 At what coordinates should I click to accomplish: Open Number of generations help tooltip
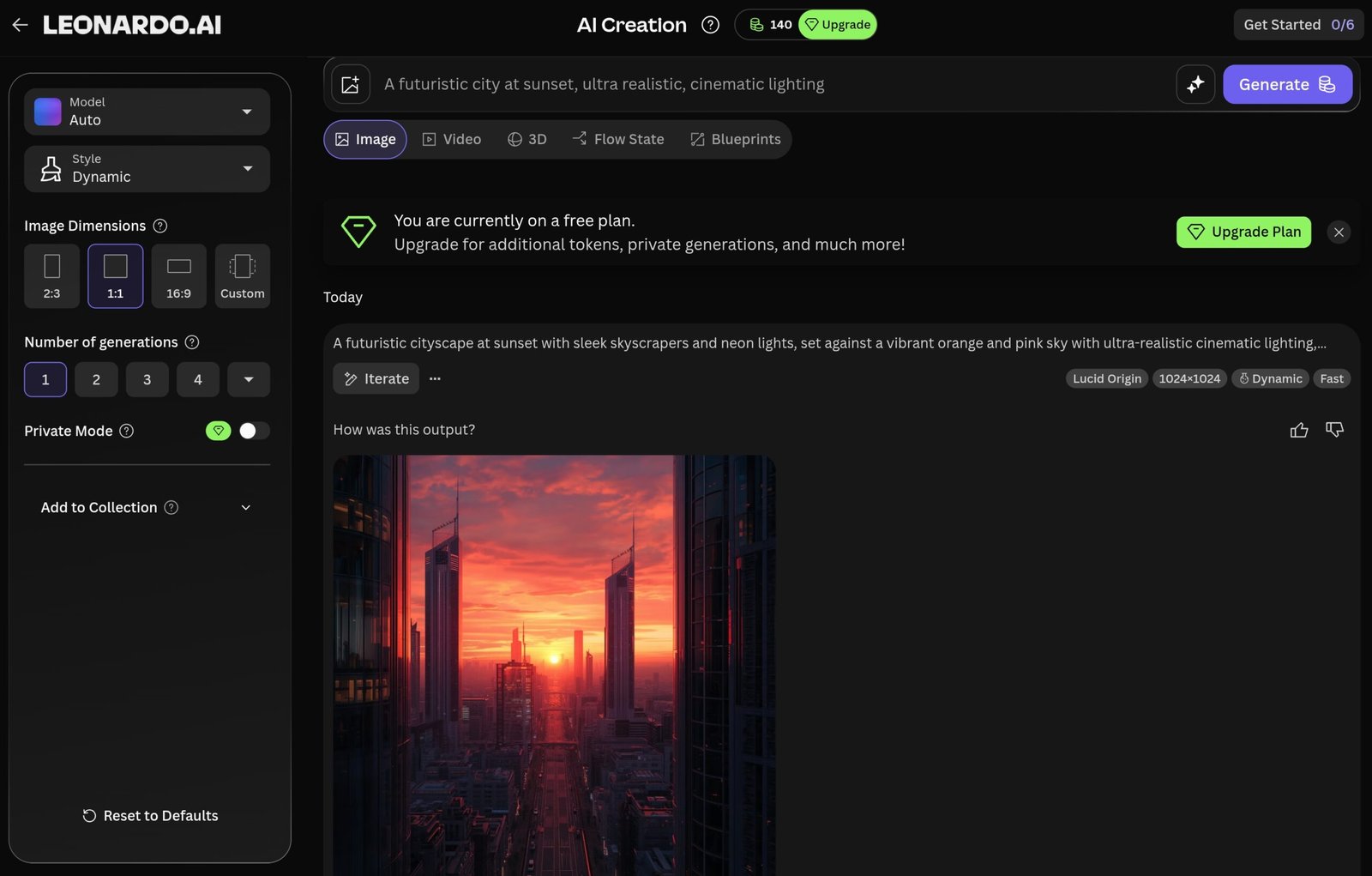[x=192, y=342]
